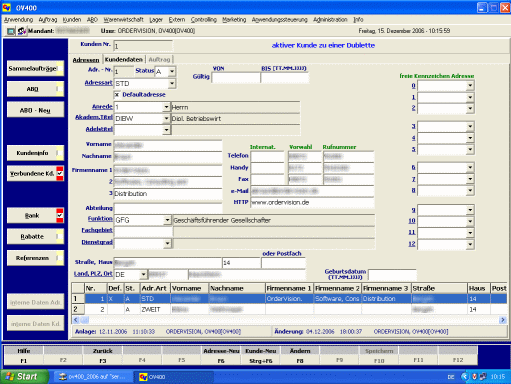The height and width of the screenshot is (384, 511).
Task: Open the Adressart STD dropdown
Action: click(x=172, y=83)
